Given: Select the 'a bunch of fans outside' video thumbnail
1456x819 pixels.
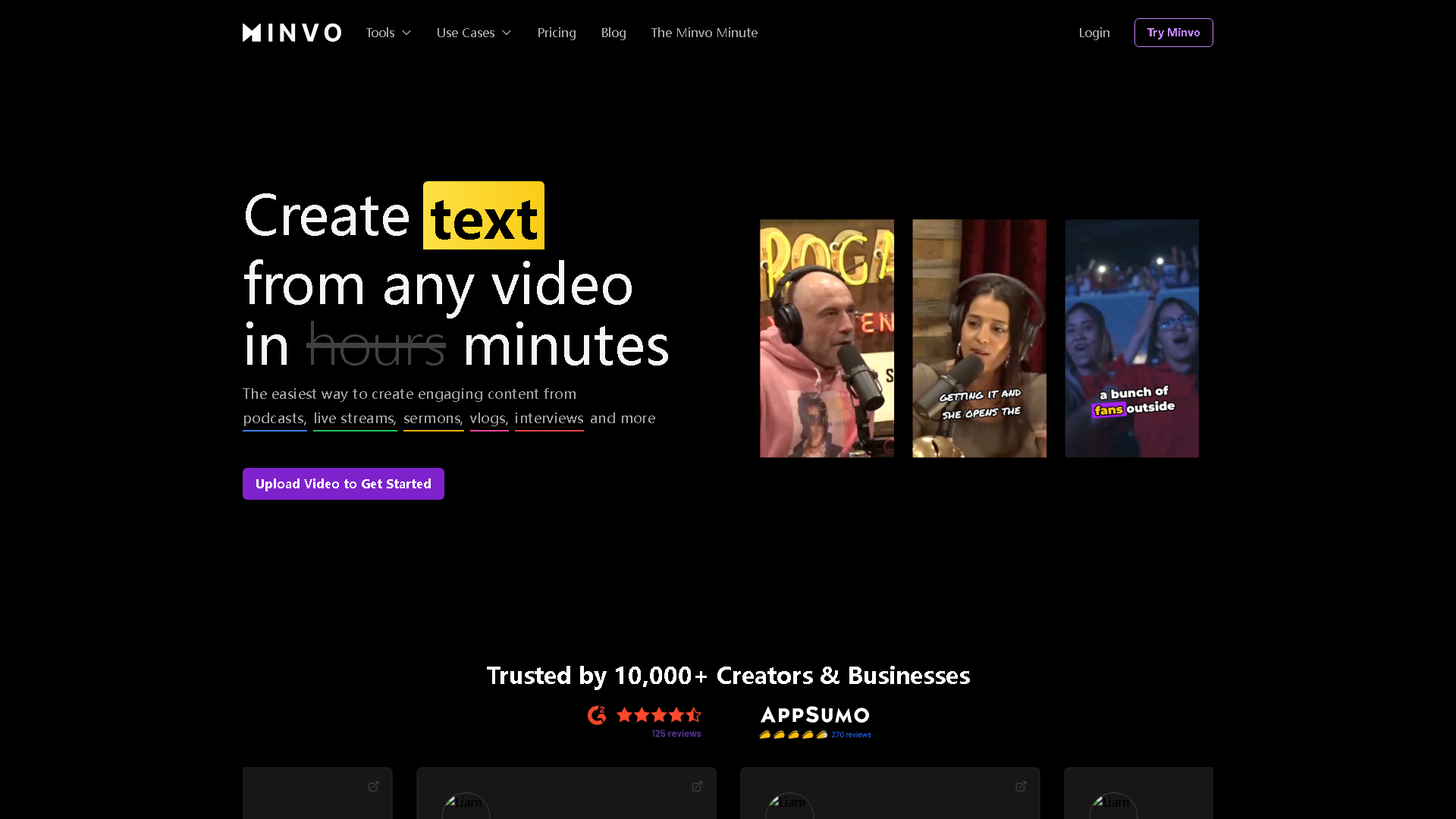Looking at the screenshot, I should point(1131,338).
